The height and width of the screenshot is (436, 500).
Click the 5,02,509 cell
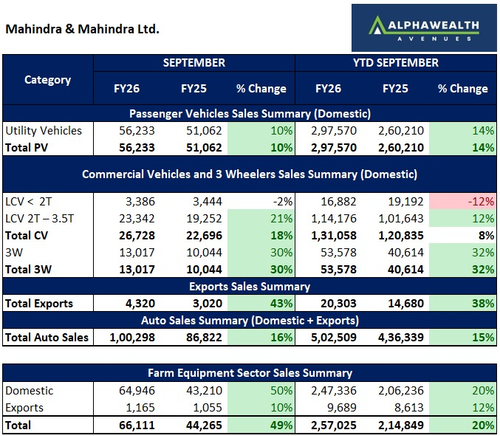click(x=334, y=338)
